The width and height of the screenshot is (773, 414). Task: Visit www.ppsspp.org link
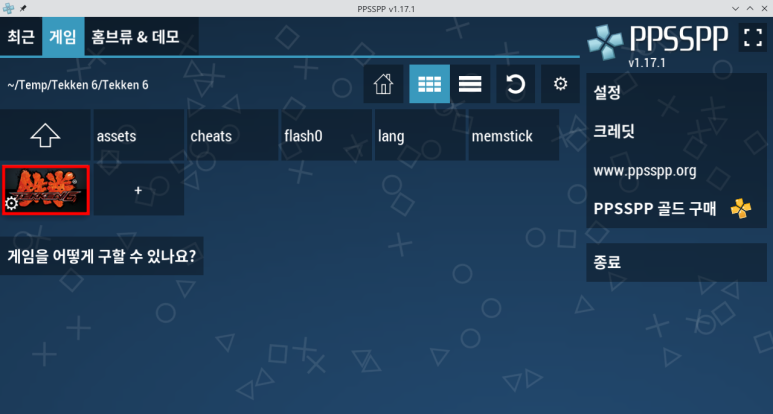[676, 170]
